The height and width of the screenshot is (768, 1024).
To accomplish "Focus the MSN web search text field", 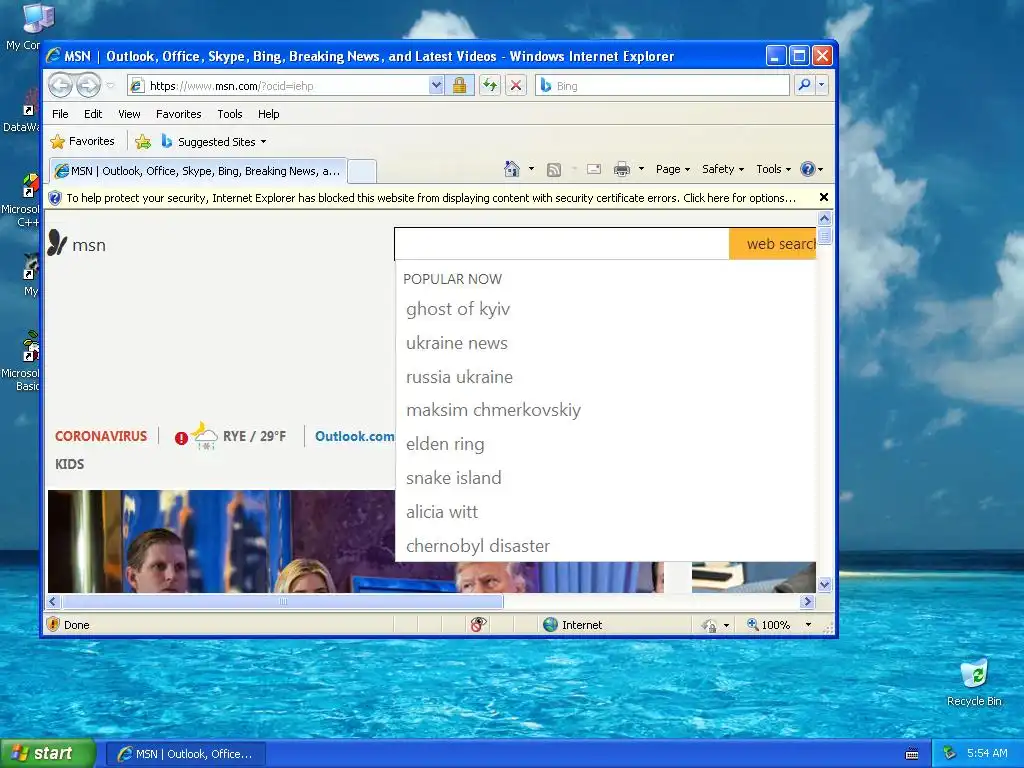I will click(562, 244).
